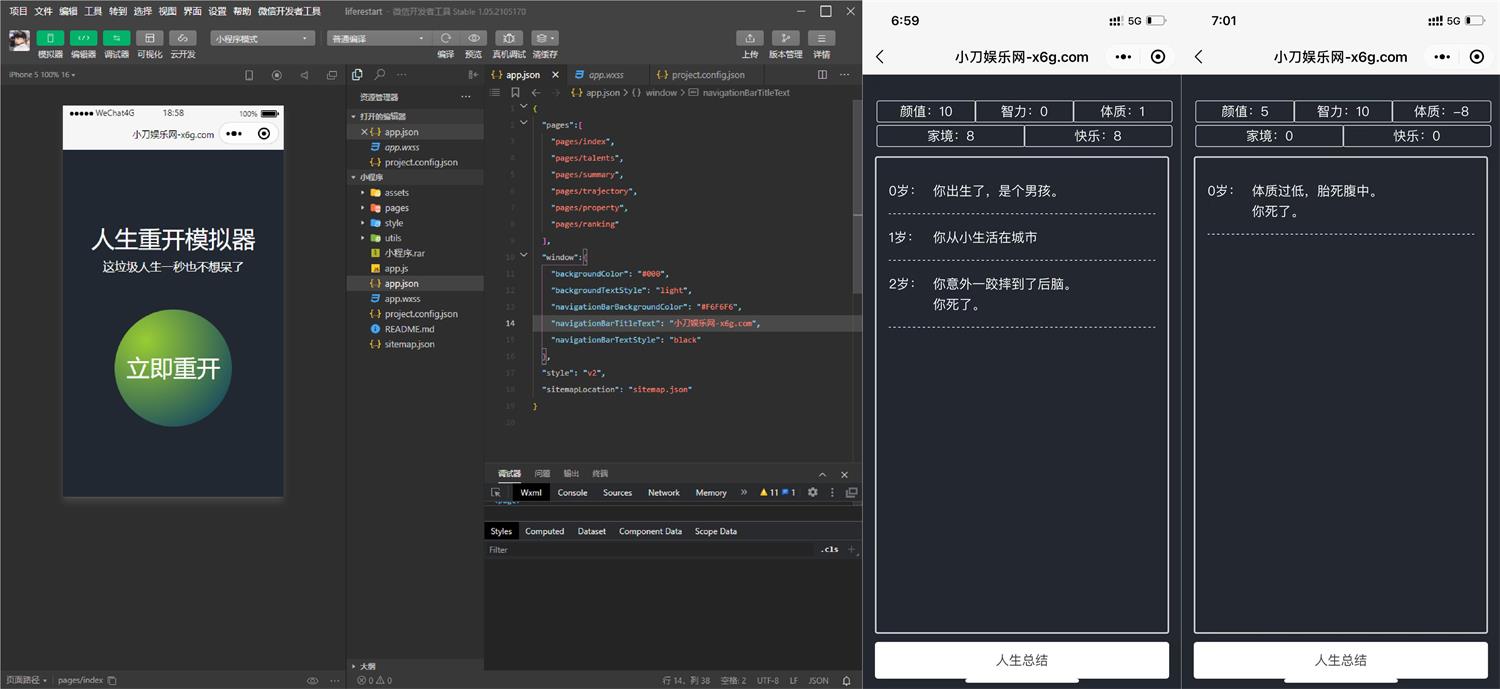1500x689 pixels.
Task: Toggle the page path visibility eye icon
Action: [x=313, y=680]
